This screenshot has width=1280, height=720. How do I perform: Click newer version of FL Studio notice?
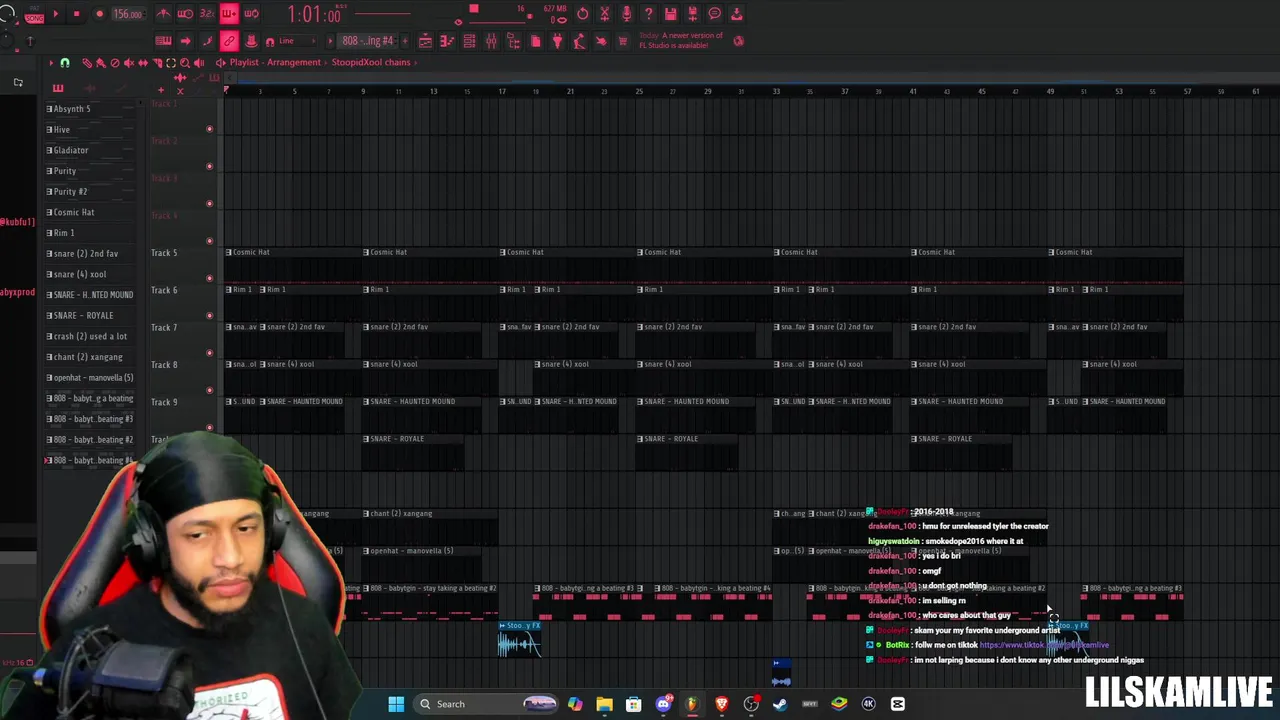pyautogui.click(x=681, y=41)
